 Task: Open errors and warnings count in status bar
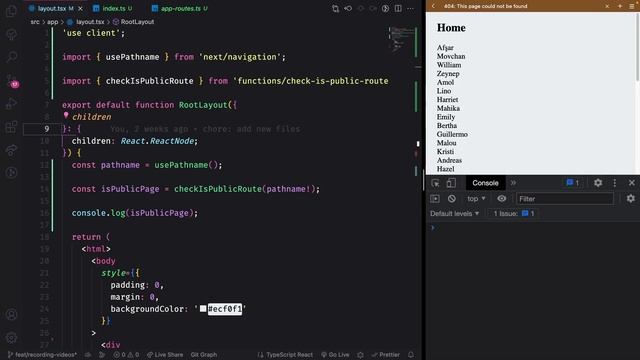tap(126, 355)
